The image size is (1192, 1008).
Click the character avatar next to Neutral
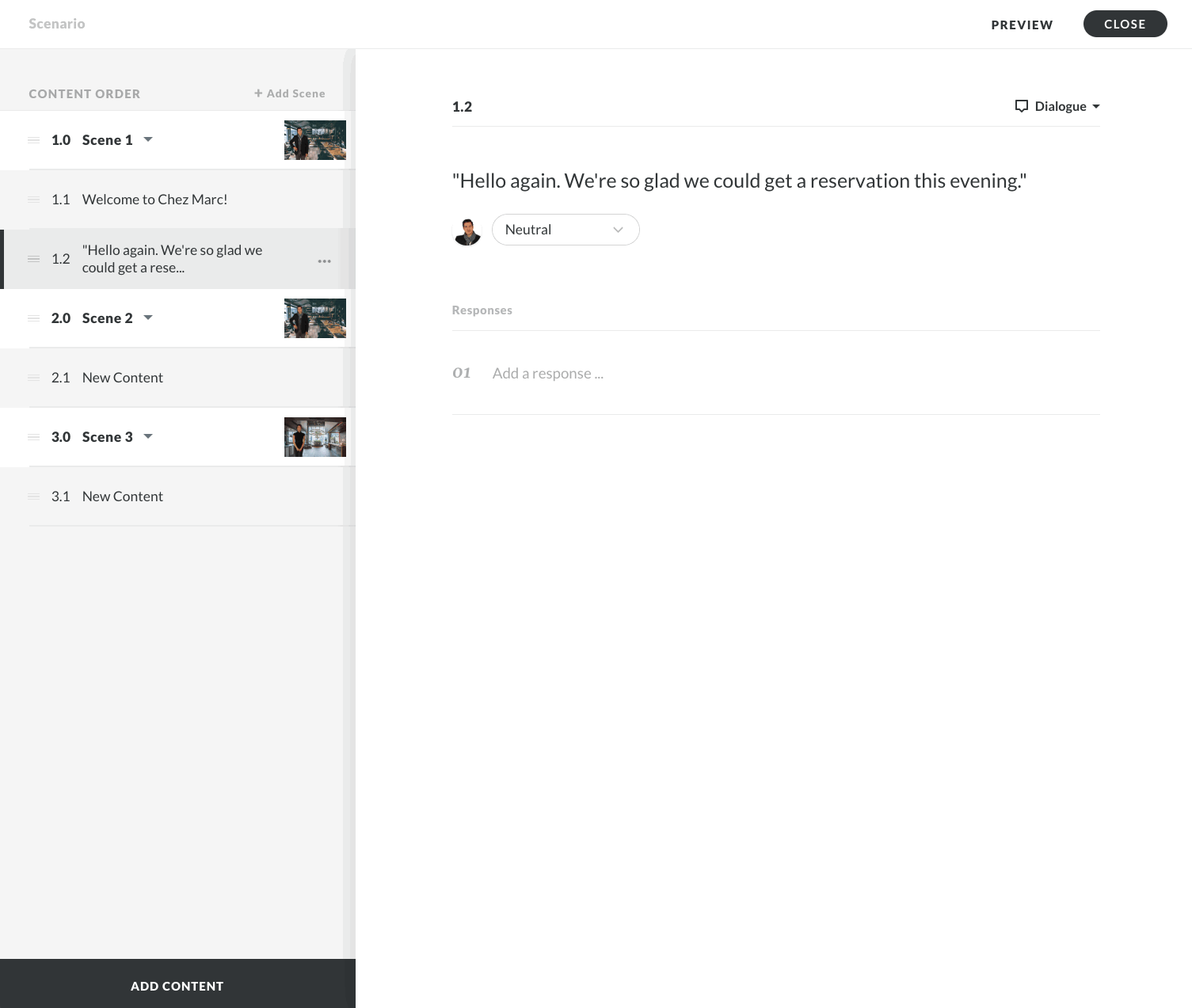click(467, 230)
